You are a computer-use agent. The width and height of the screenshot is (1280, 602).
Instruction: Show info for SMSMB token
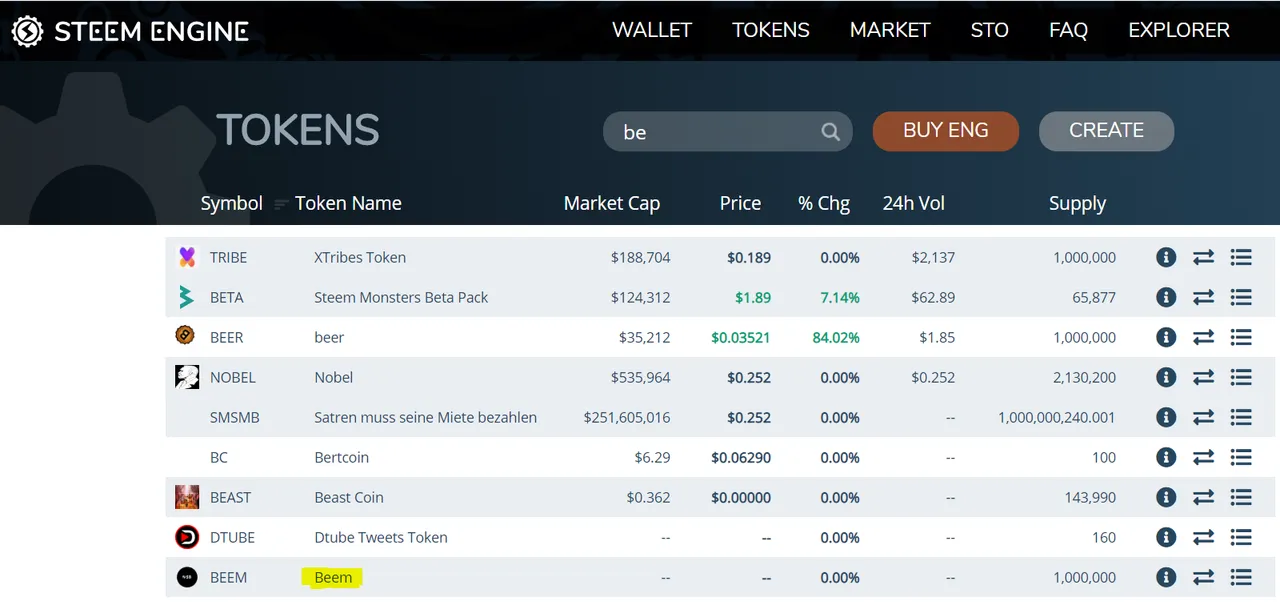coord(1165,417)
